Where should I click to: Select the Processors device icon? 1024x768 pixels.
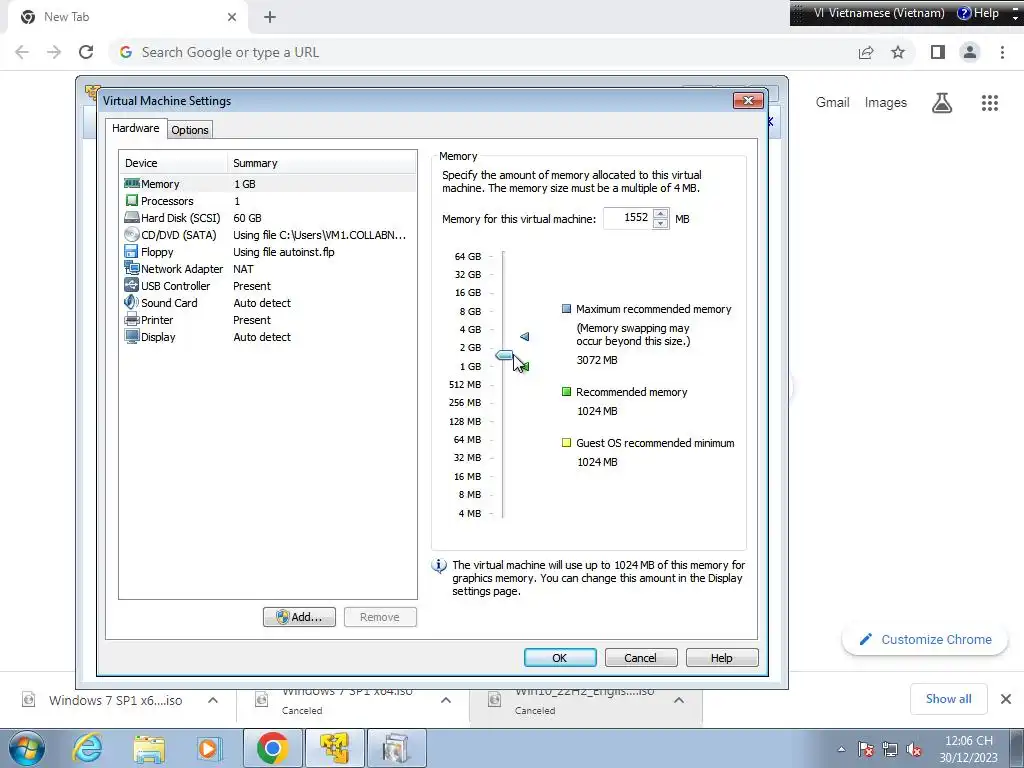click(132, 200)
